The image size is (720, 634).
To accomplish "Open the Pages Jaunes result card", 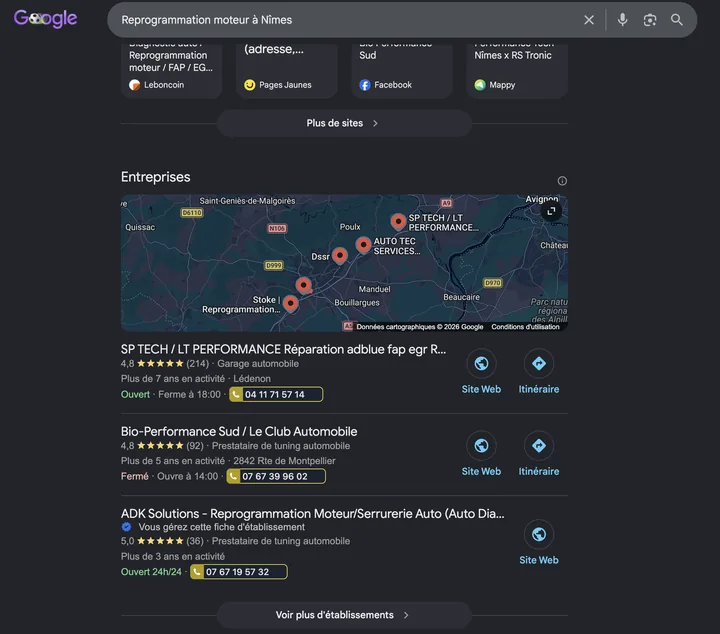I will click(x=287, y=69).
